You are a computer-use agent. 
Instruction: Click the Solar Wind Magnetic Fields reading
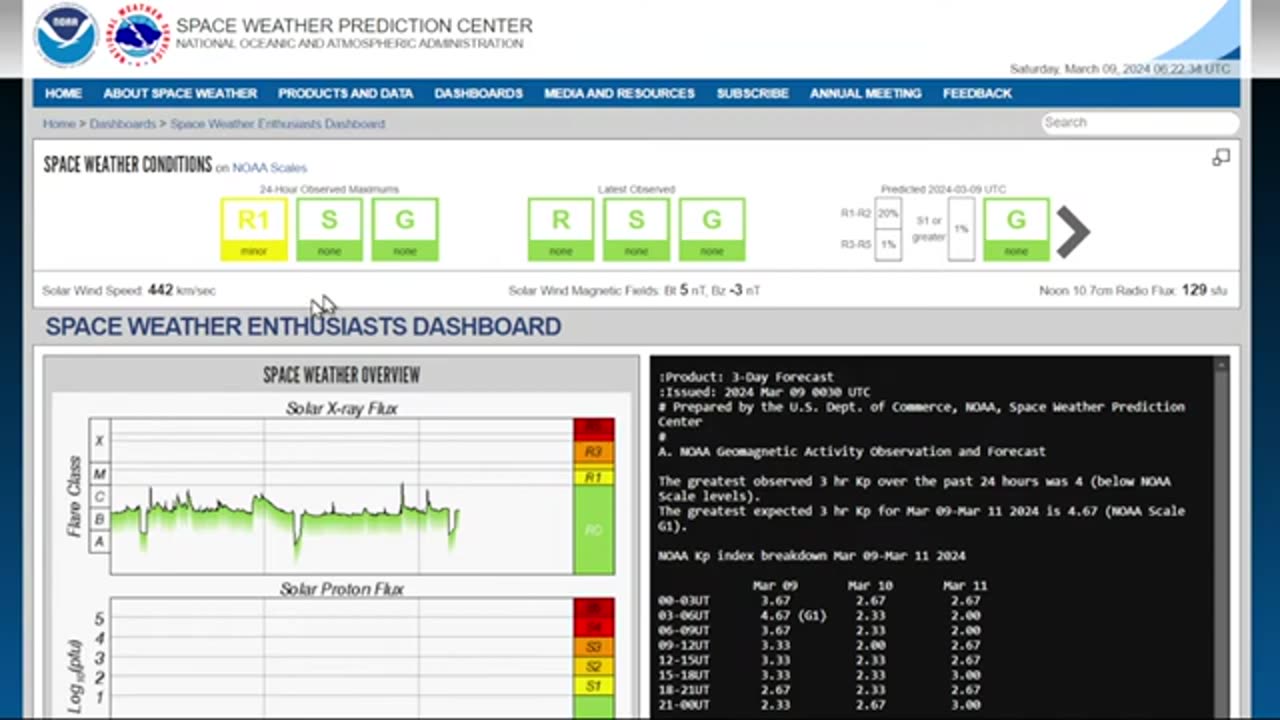pos(634,291)
